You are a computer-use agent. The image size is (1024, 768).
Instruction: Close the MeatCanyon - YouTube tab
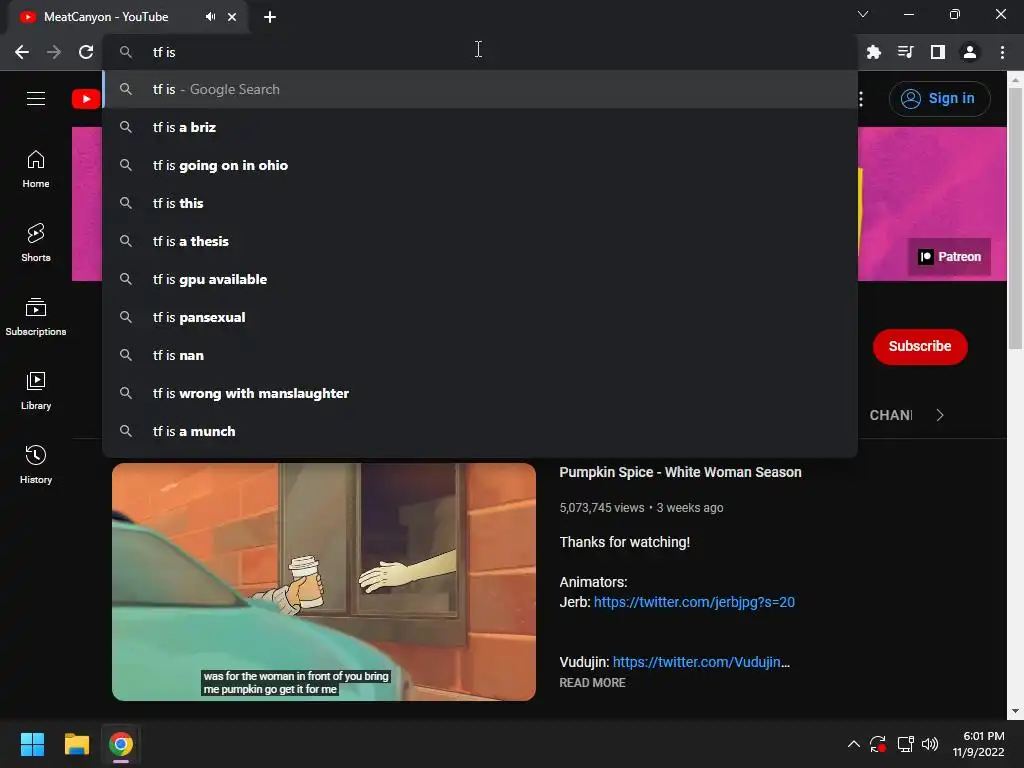[x=232, y=17]
